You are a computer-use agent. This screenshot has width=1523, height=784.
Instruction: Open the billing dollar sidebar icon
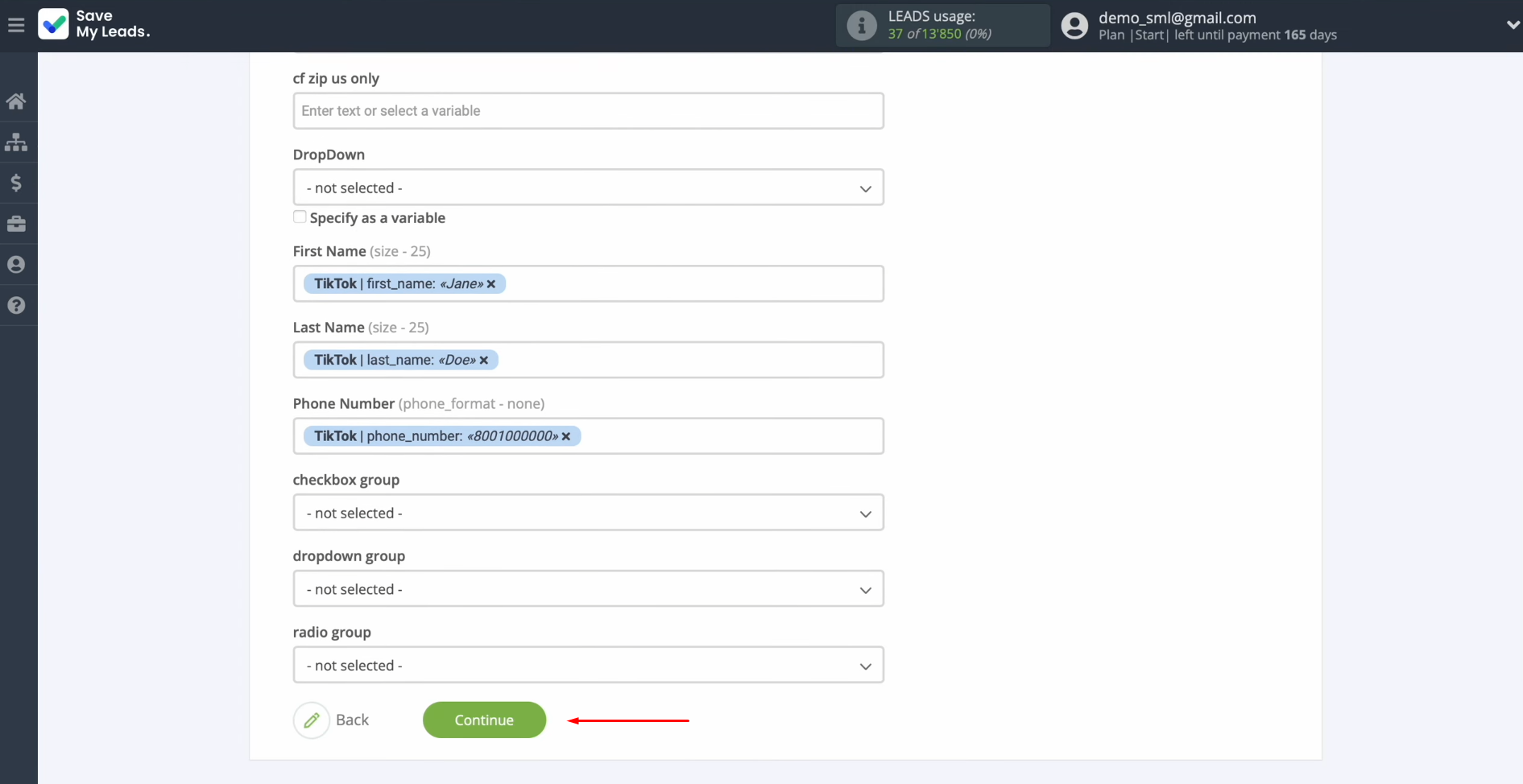coord(16,183)
